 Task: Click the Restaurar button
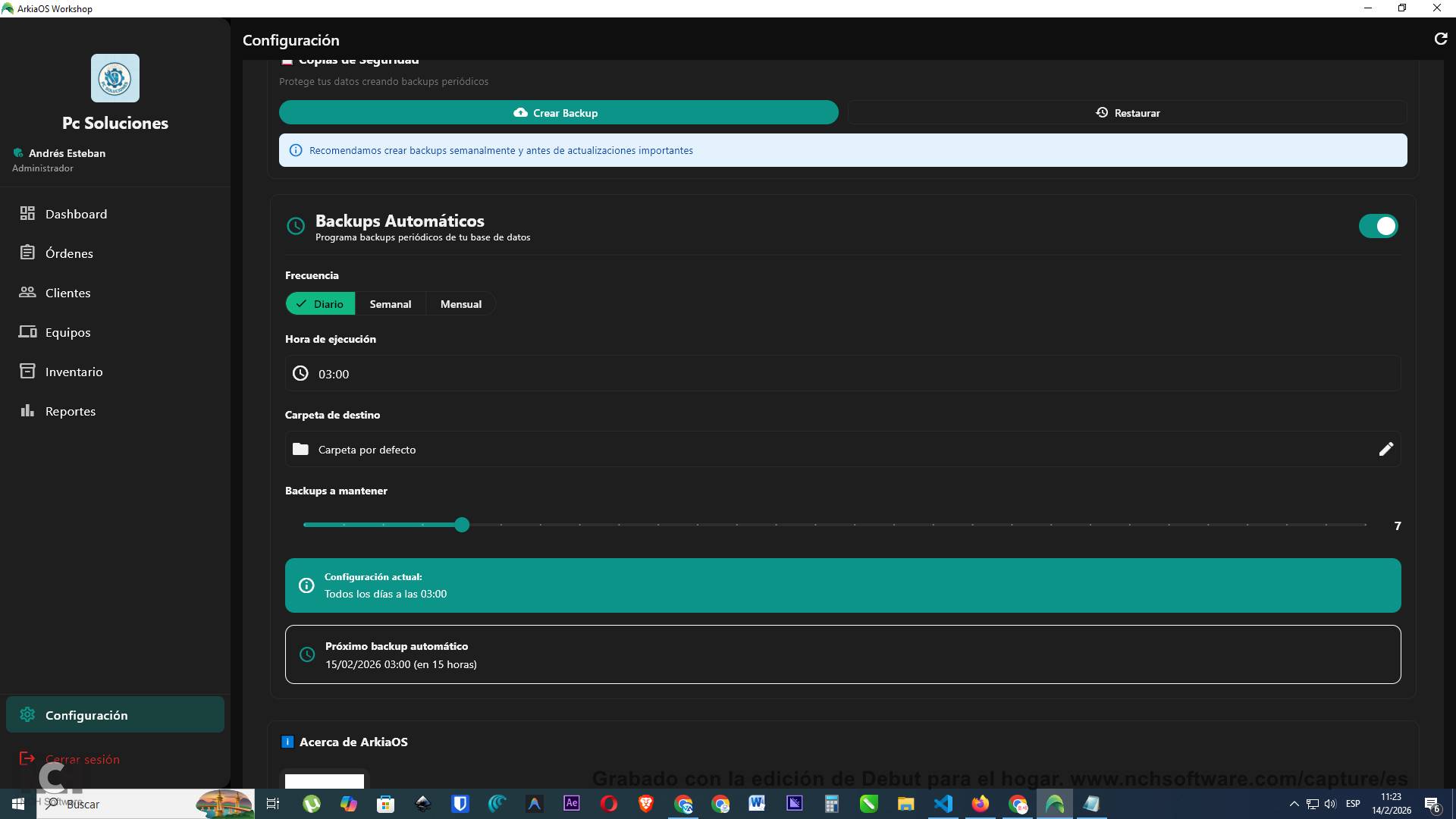point(1127,113)
